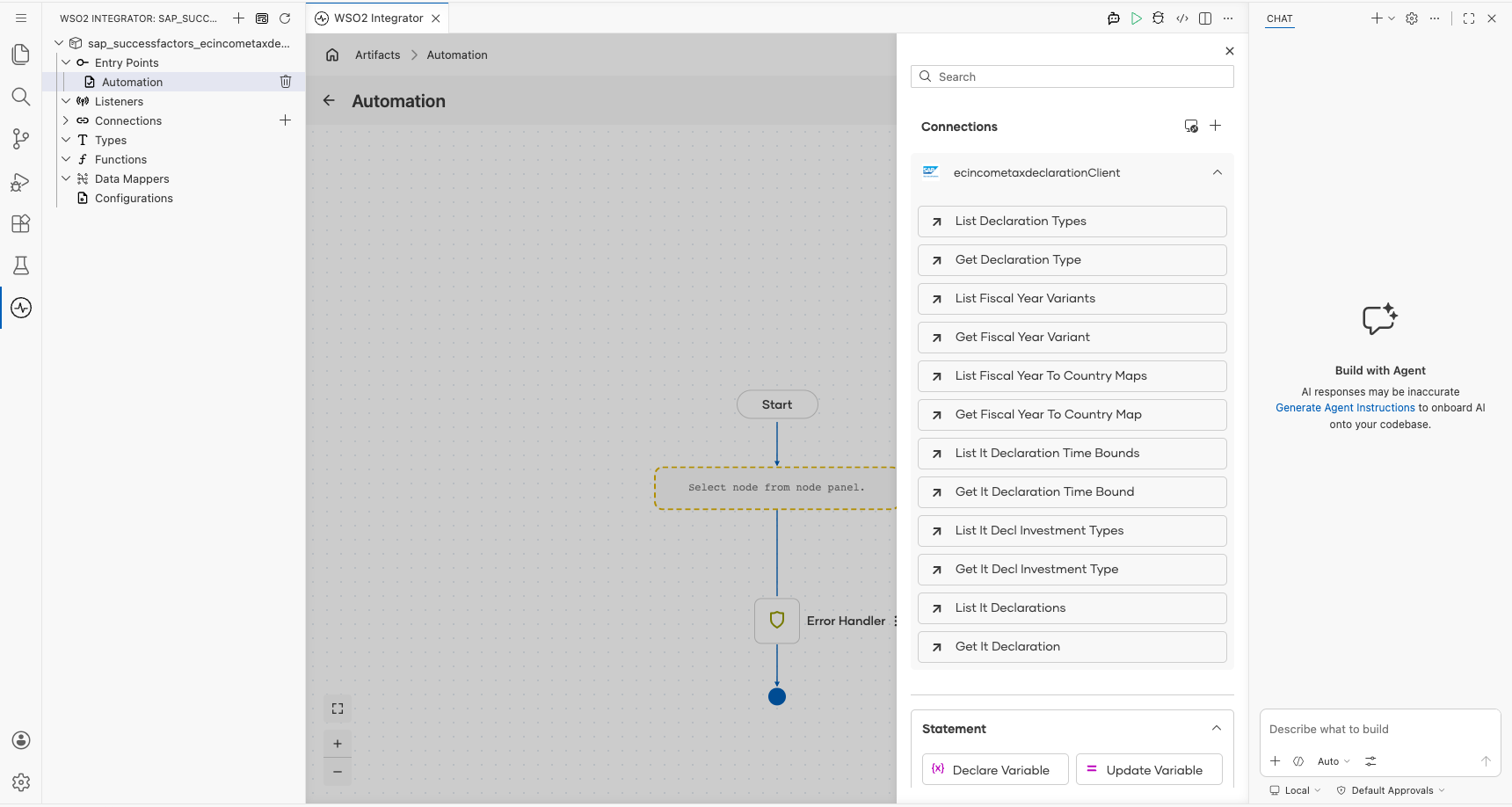Add a new connection in the tree
The image size is (1512, 807).
(x=285, y=120)
